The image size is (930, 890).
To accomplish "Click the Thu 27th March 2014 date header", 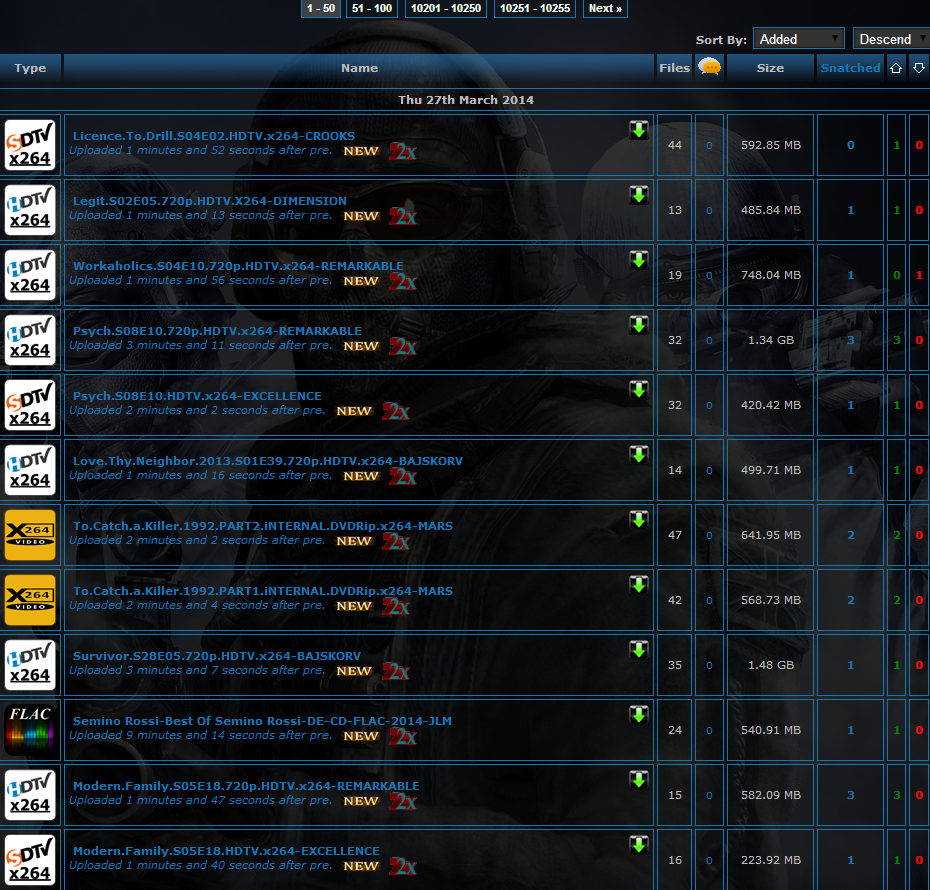I will click(x=465, y=100).
